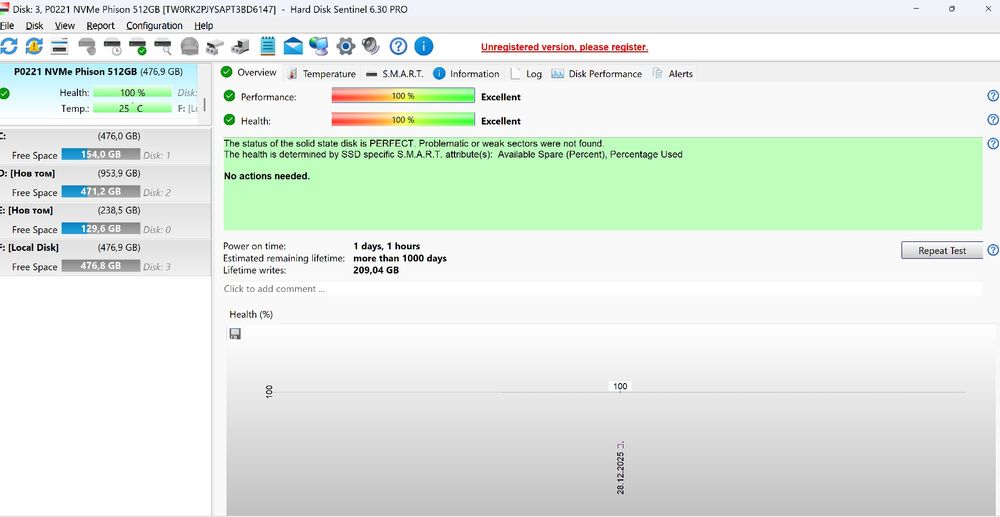Open the Configuration menu

coord(154,25)
